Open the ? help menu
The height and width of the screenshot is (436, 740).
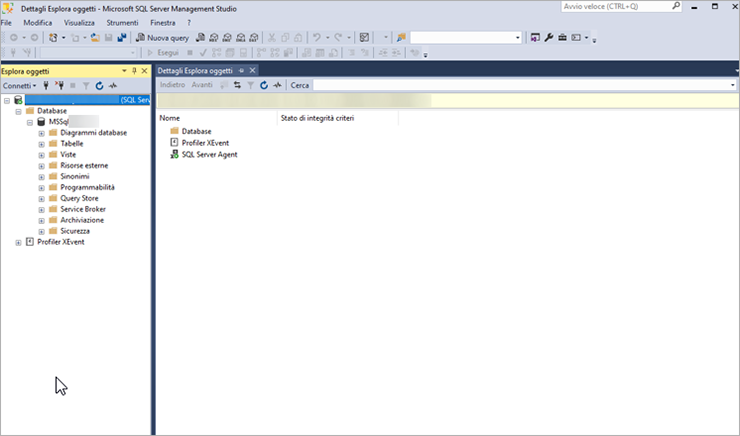(189, 23)
